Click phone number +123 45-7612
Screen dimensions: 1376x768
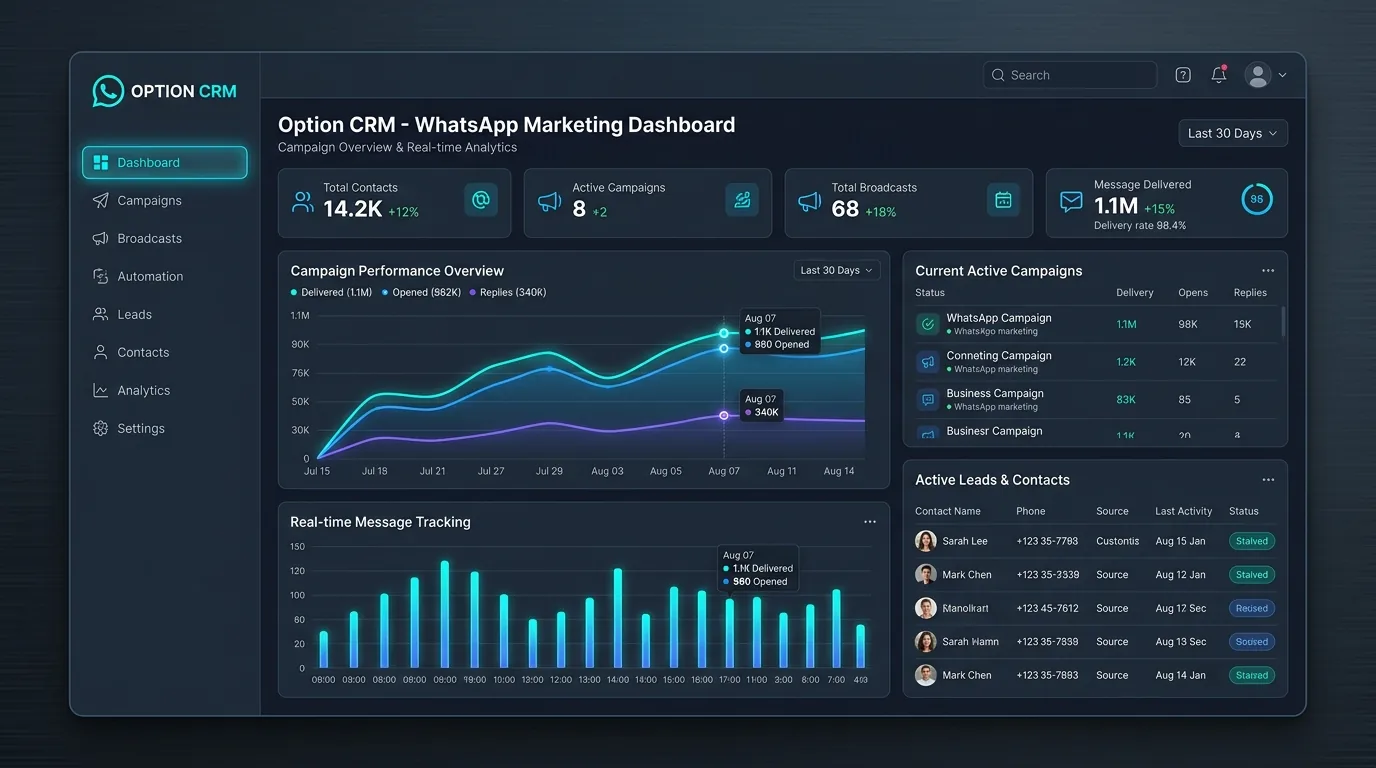(1047, 608)
